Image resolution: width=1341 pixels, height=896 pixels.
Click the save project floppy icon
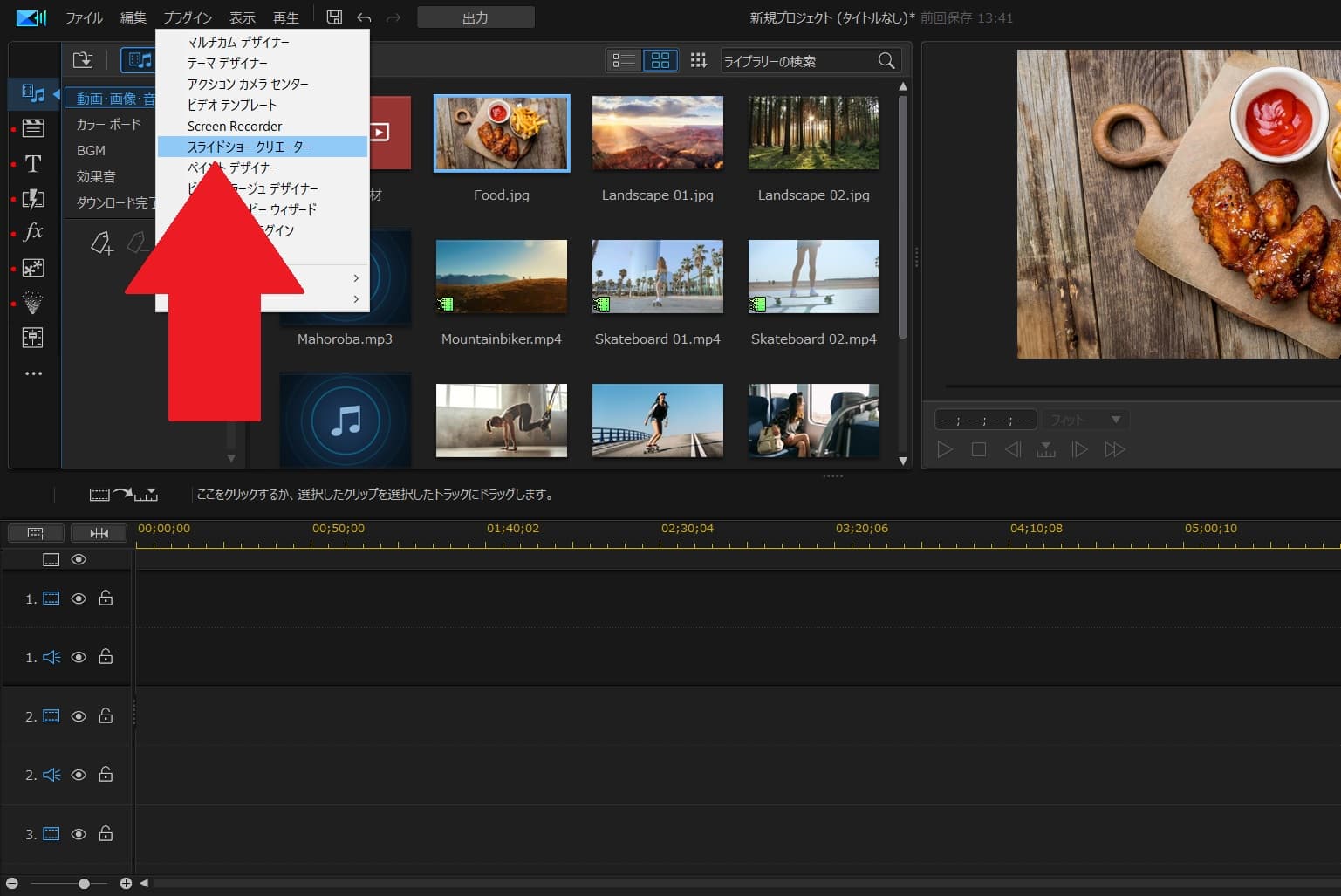point(334,17)
